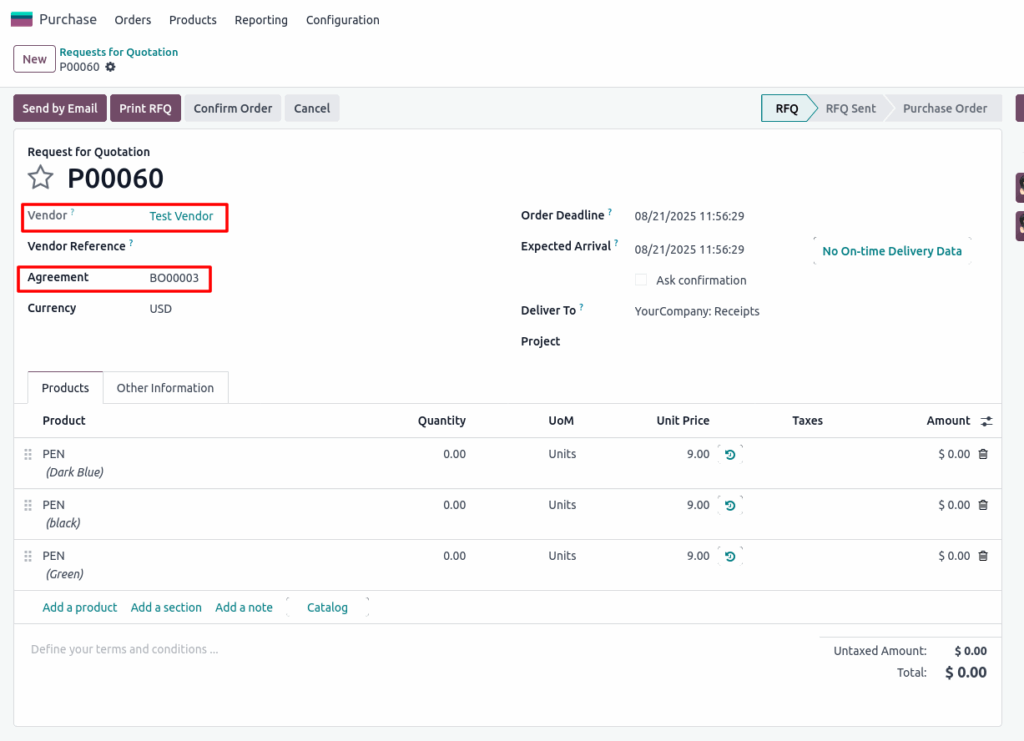1024x741 pixels.
Task: Click Add a product link
Action: coord(80,608)
